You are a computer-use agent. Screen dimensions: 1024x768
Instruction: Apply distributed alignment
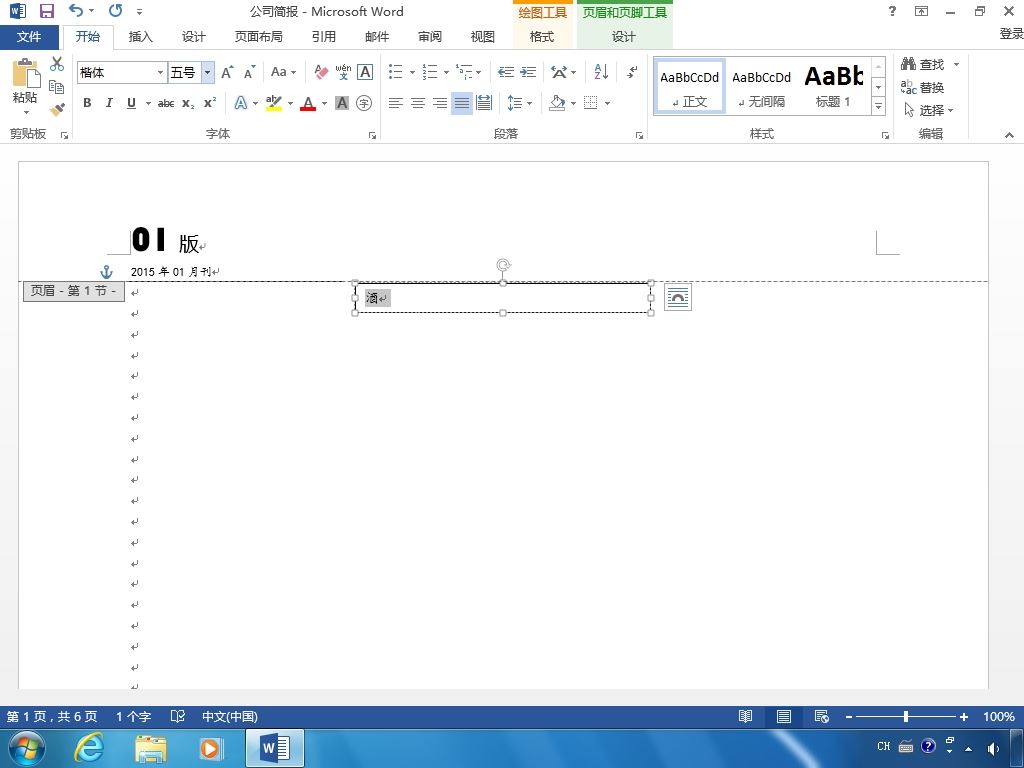484,103
